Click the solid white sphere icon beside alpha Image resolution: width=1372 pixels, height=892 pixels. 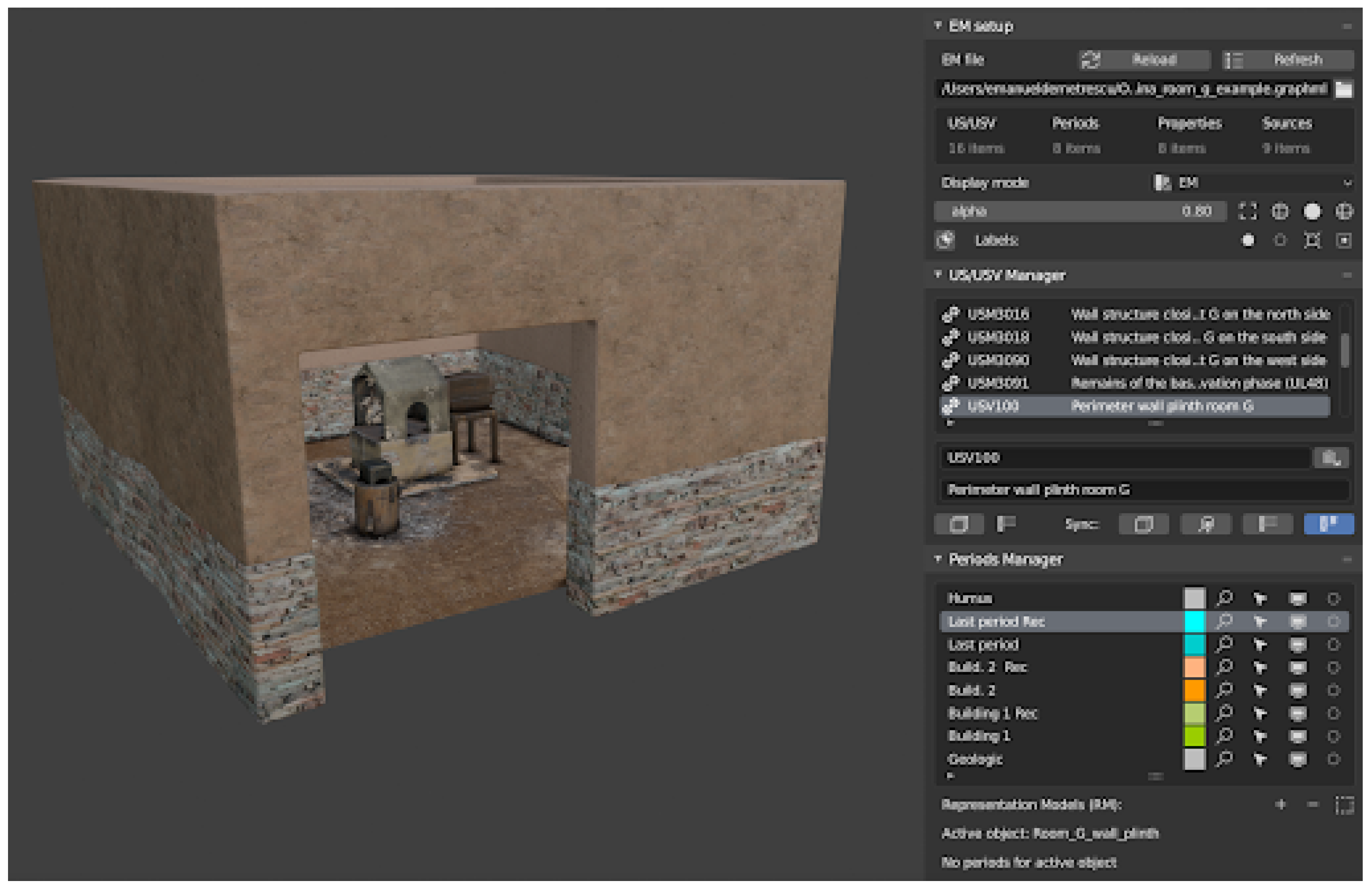pyautogui.click(x=1312, y=211)
